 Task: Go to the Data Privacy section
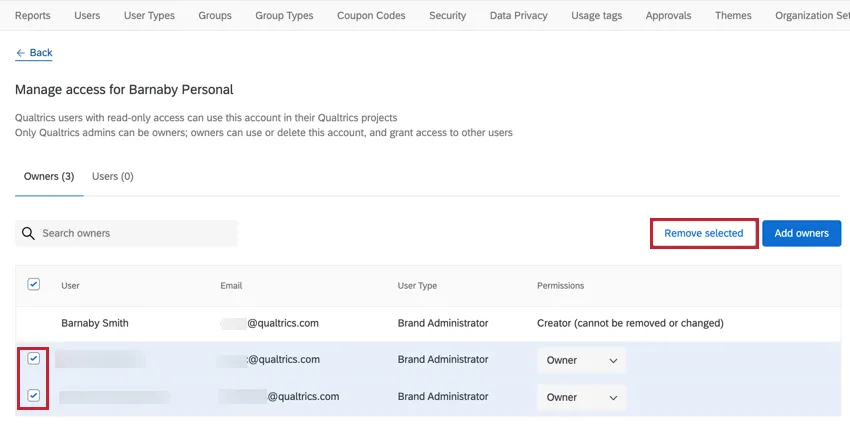pos(518,15)
